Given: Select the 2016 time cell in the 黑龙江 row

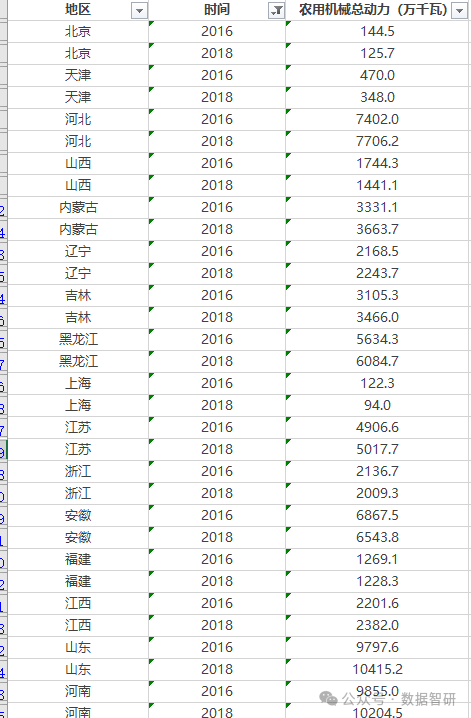Looking at the screenshot, I should click(x=217, y=339).
